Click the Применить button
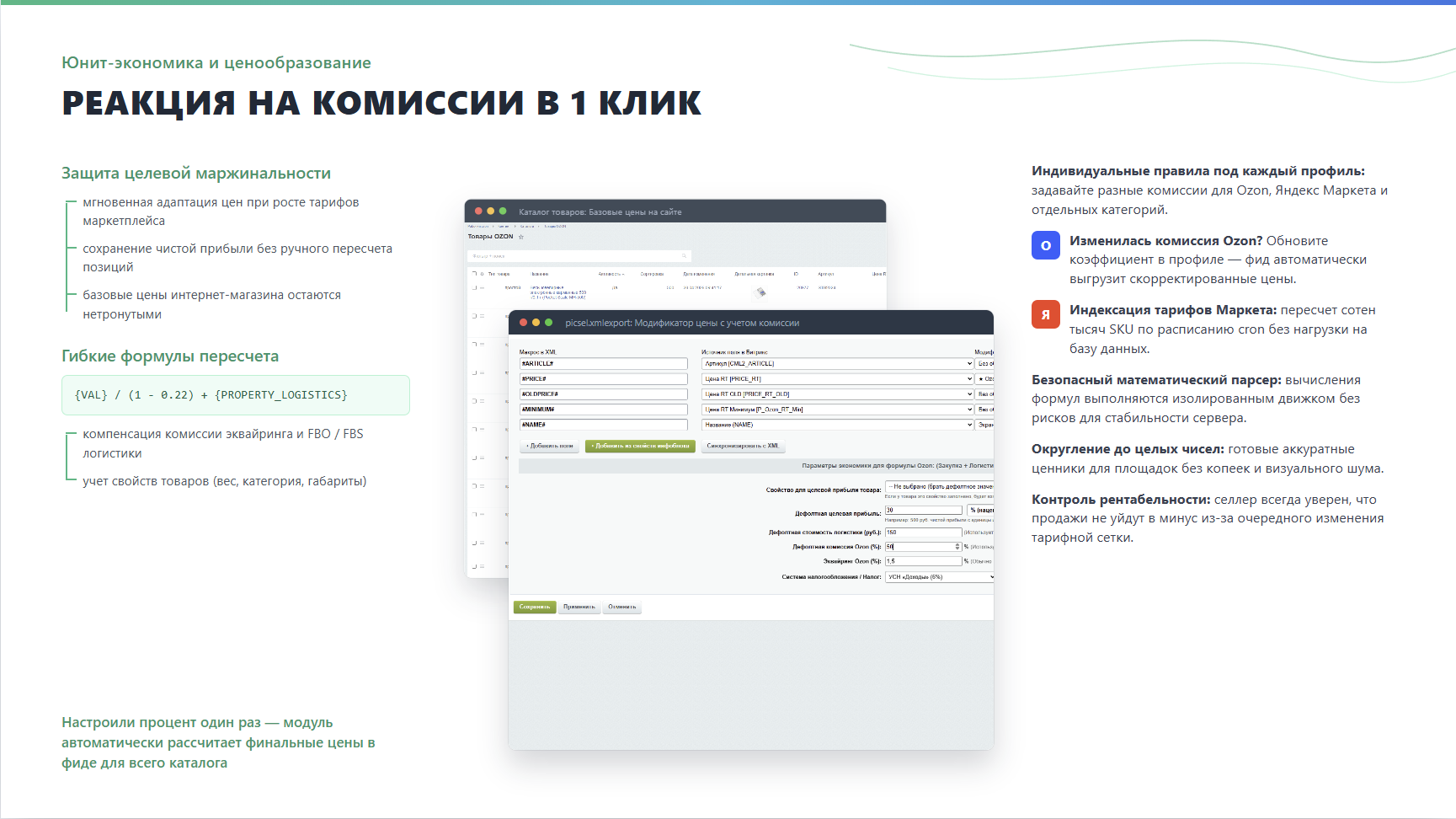 (x=579, y=607)
